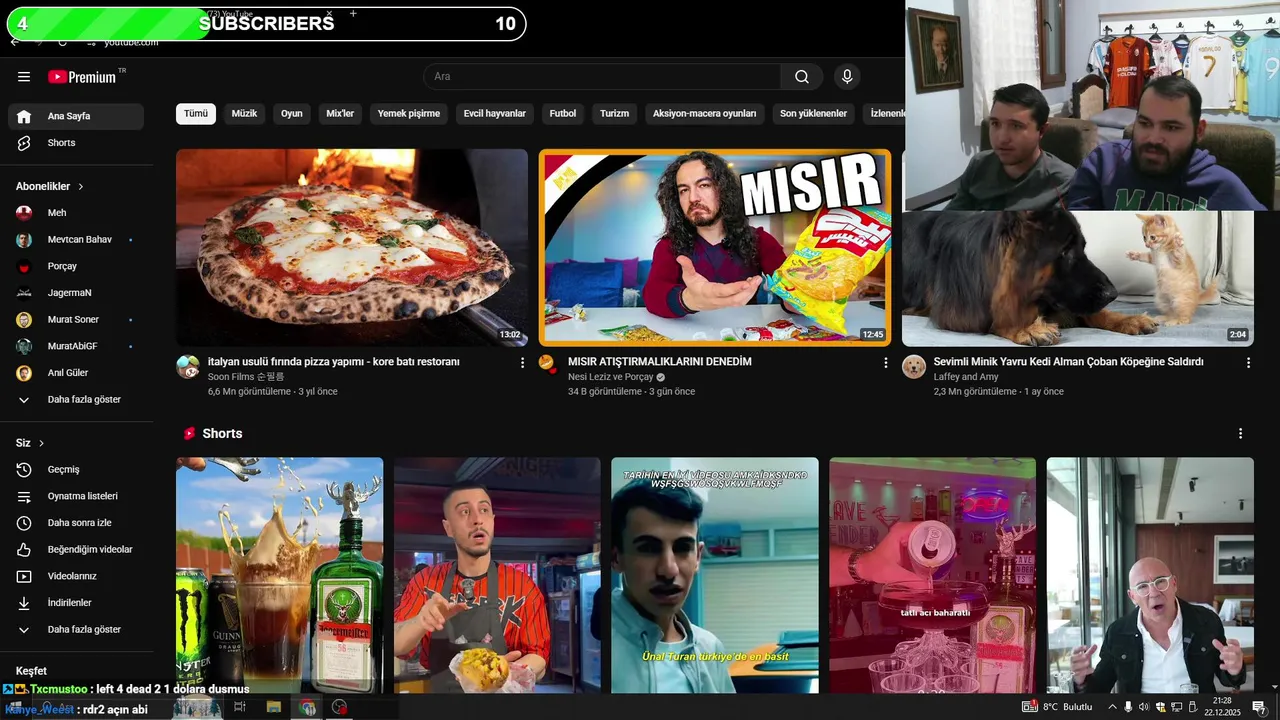Open the Shorts section three-dot menu

(x=1240, y=434)
